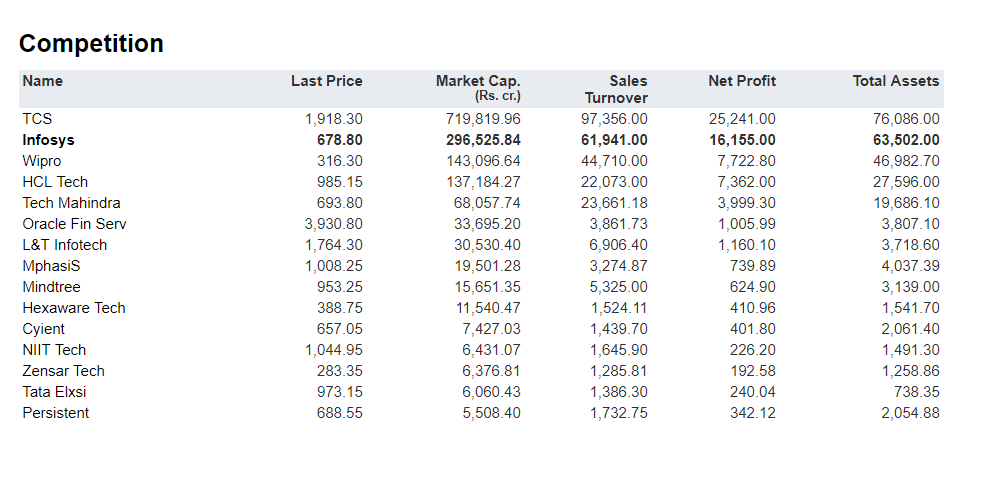Open the Wipro company link
The image size is (1000, 496).
point(41,161)
